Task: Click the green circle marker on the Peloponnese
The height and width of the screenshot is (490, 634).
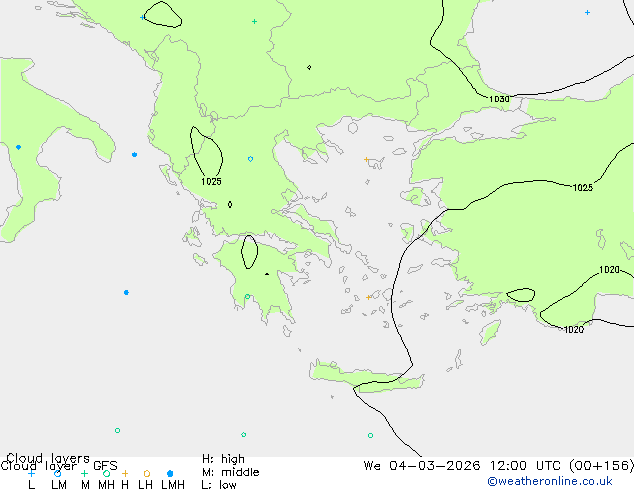Action: pyautogui.click(x=247, y=297)
